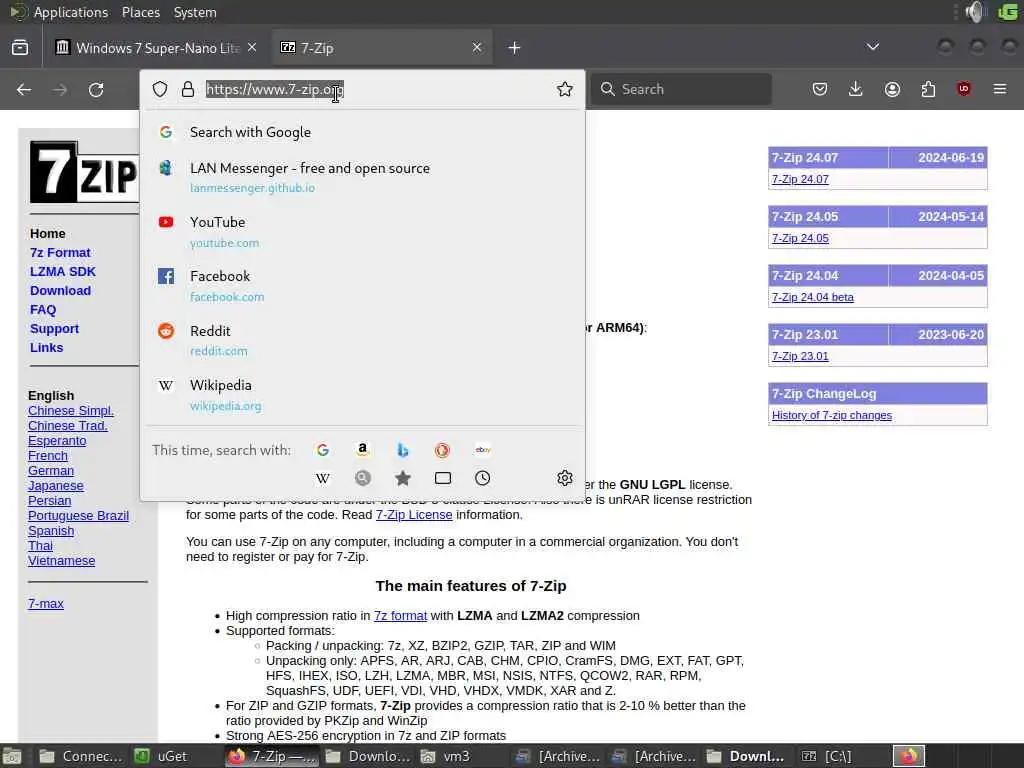Close the 7-Zip tab
The width and height of the screenshot is (1024, 768).
pos(477,48)
